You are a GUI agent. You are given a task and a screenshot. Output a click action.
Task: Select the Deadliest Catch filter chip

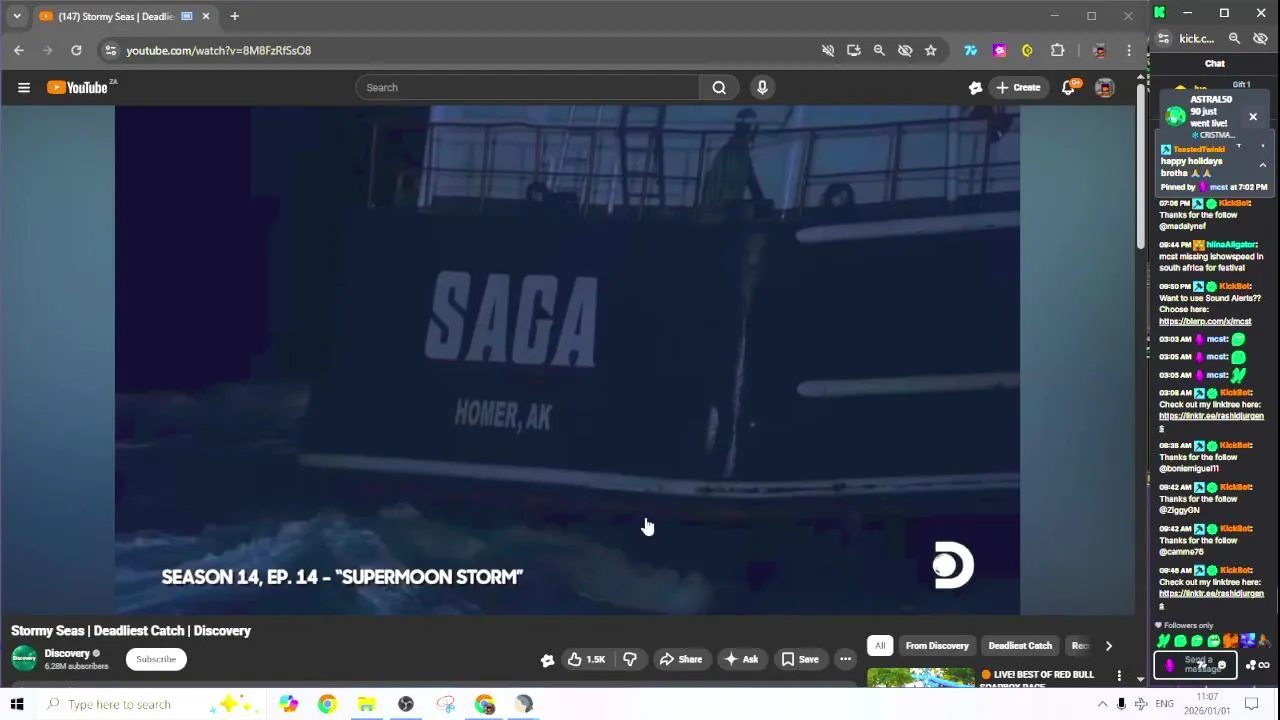coord(1020,646)
